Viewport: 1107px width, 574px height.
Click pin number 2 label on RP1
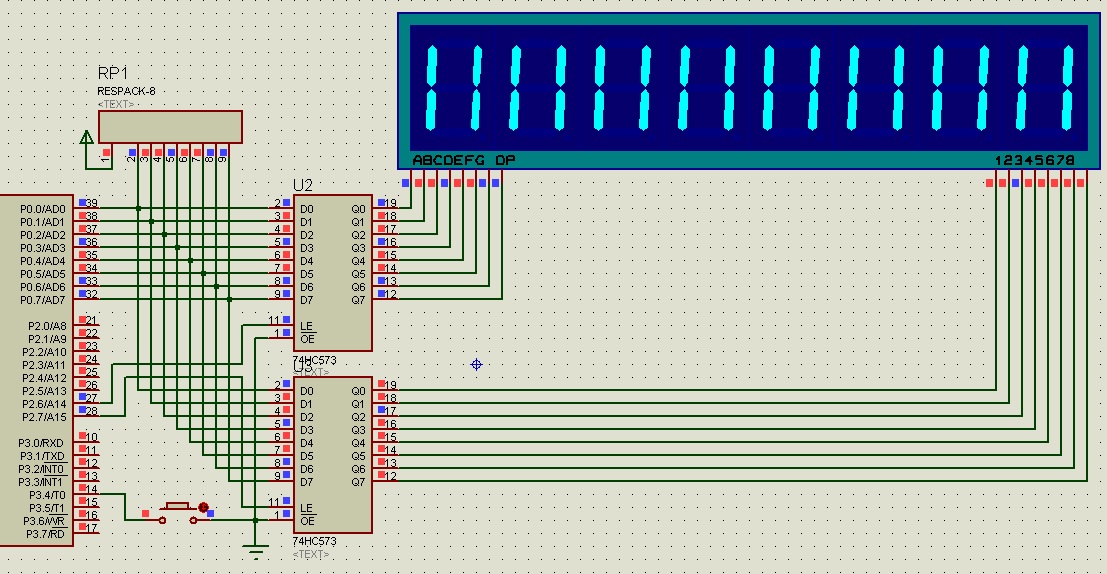pos(131,159)
